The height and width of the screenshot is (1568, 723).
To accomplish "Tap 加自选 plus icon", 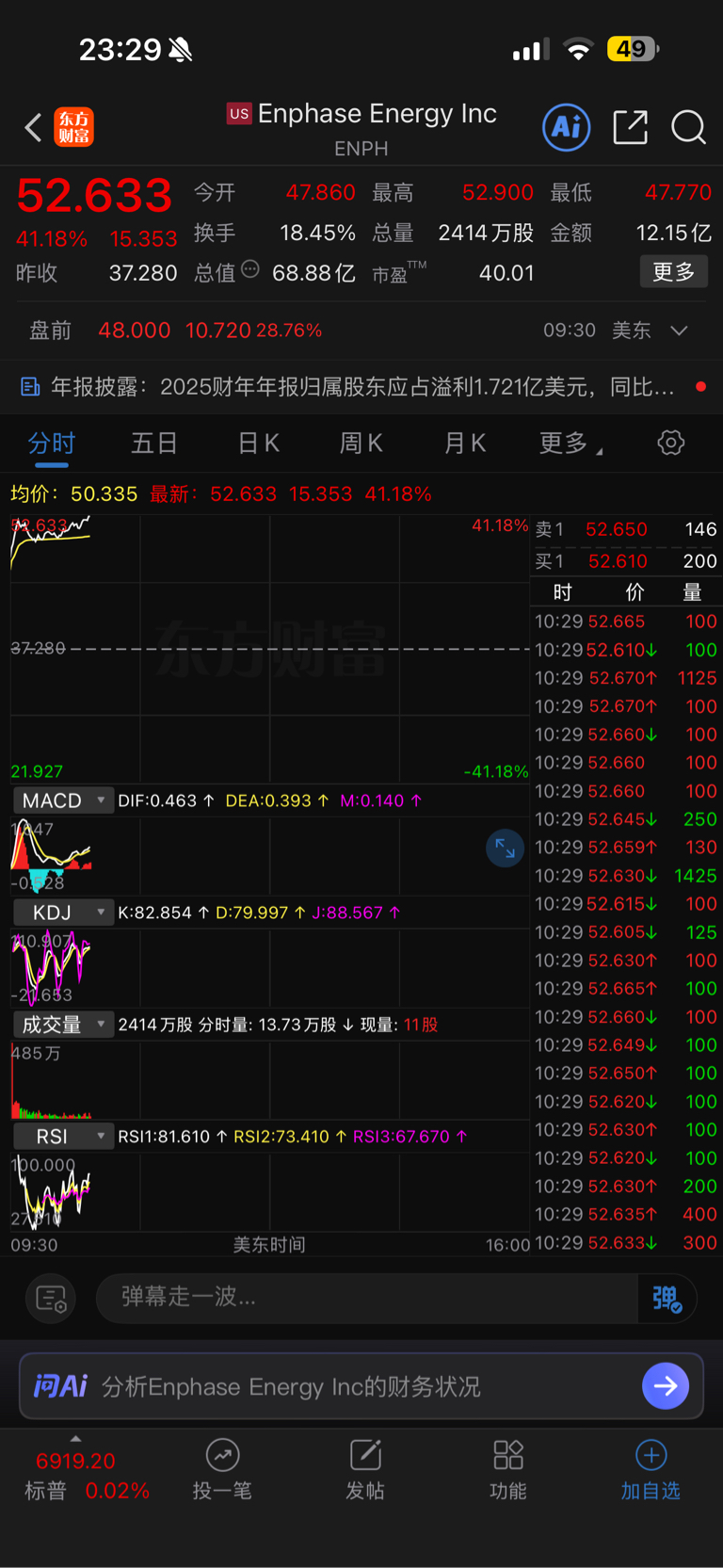I will pos(651,1455).
